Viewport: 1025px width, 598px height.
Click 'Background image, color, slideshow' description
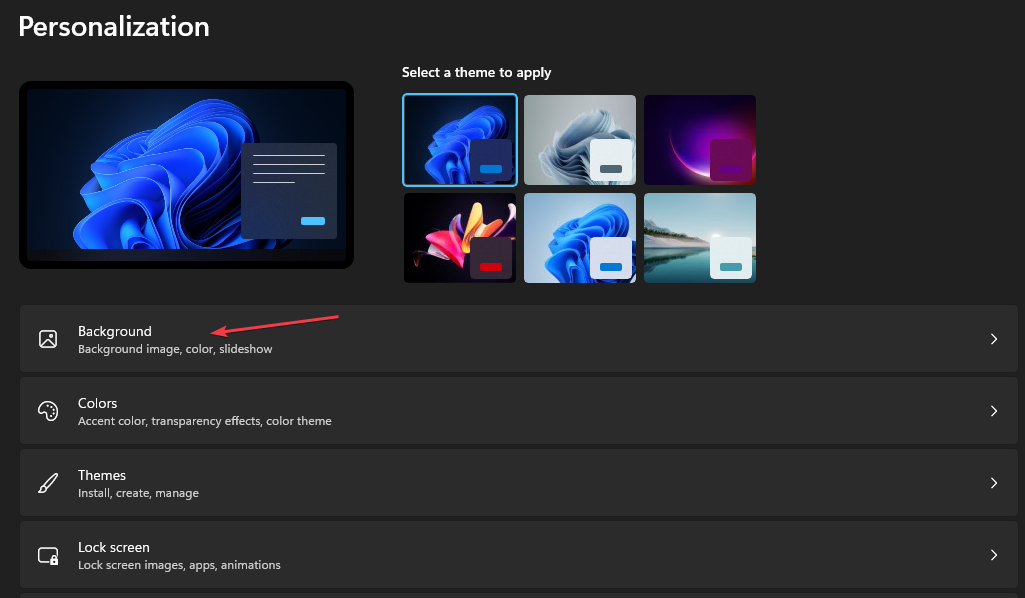pyautogui.click(x=175, y=349)
